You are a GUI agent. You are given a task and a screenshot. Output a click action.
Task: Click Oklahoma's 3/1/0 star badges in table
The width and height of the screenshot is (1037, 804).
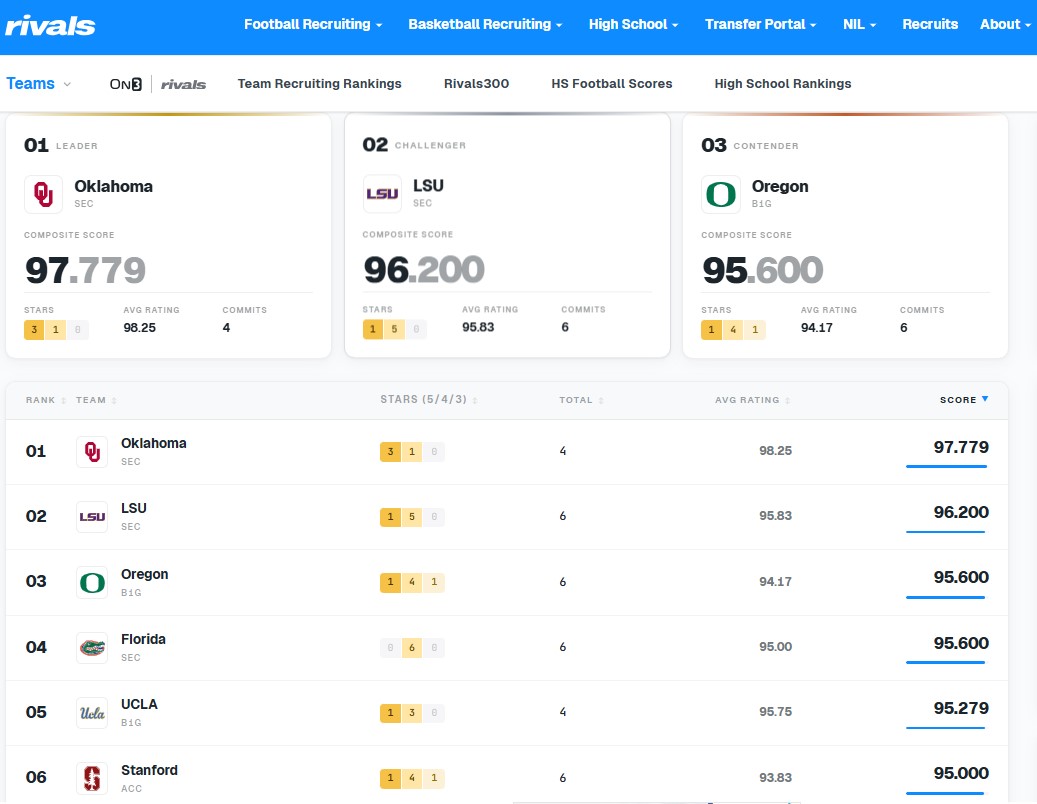[412, 452]
